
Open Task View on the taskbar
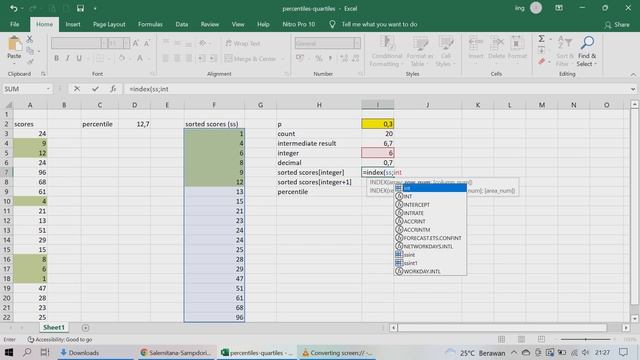coord(45,352)
